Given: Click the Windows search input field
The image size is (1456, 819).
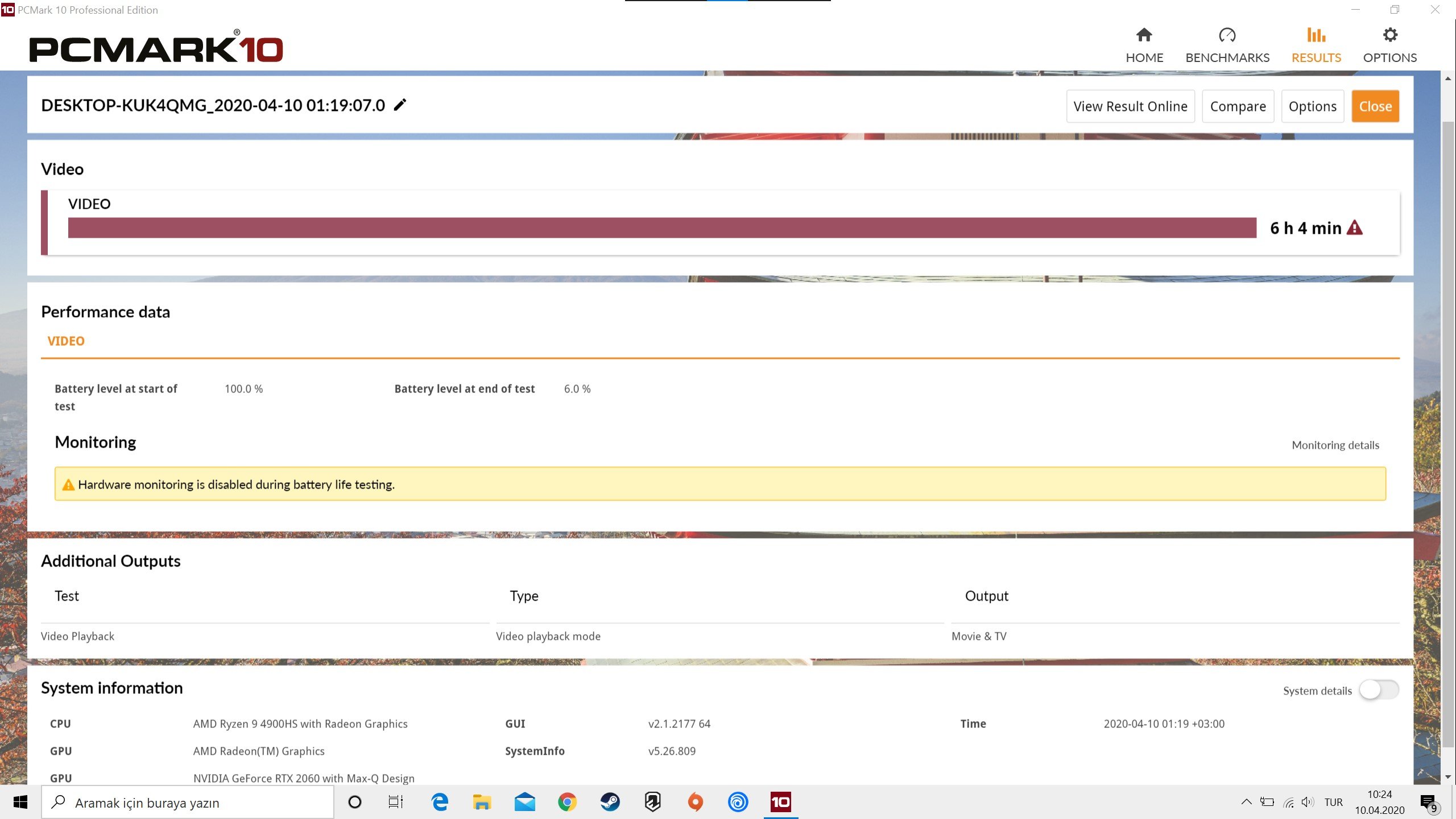Looking at the screenshot, I should (188, 803).
